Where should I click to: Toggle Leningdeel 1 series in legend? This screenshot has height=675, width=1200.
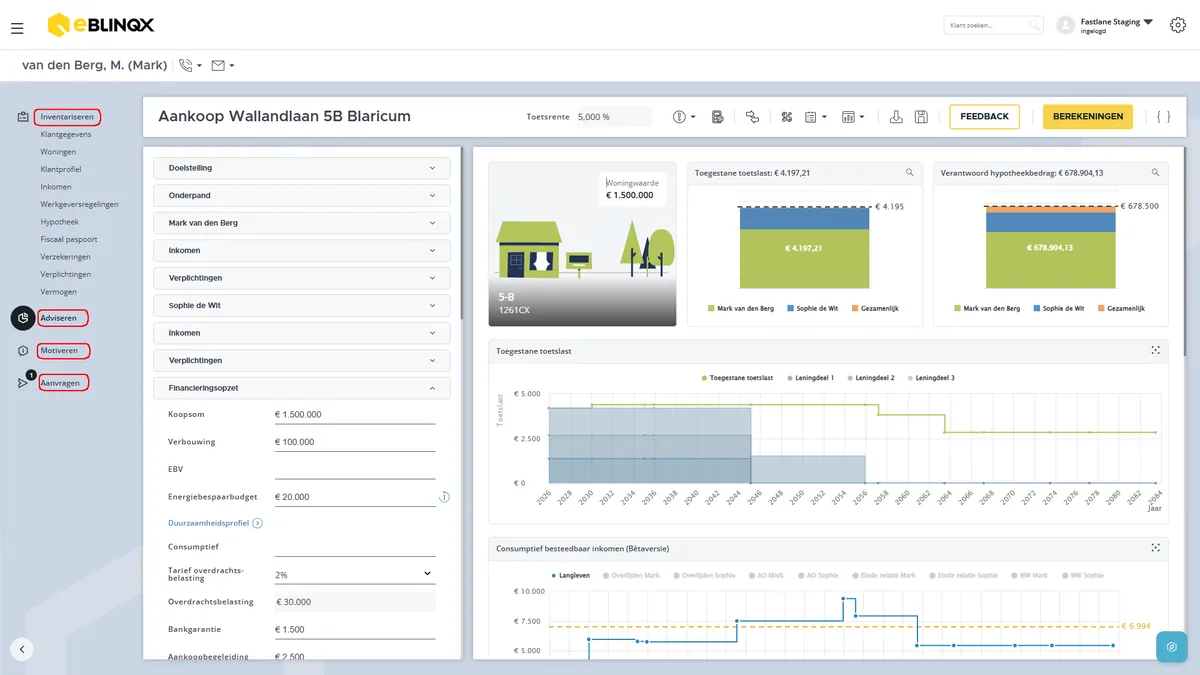[809, 378]
